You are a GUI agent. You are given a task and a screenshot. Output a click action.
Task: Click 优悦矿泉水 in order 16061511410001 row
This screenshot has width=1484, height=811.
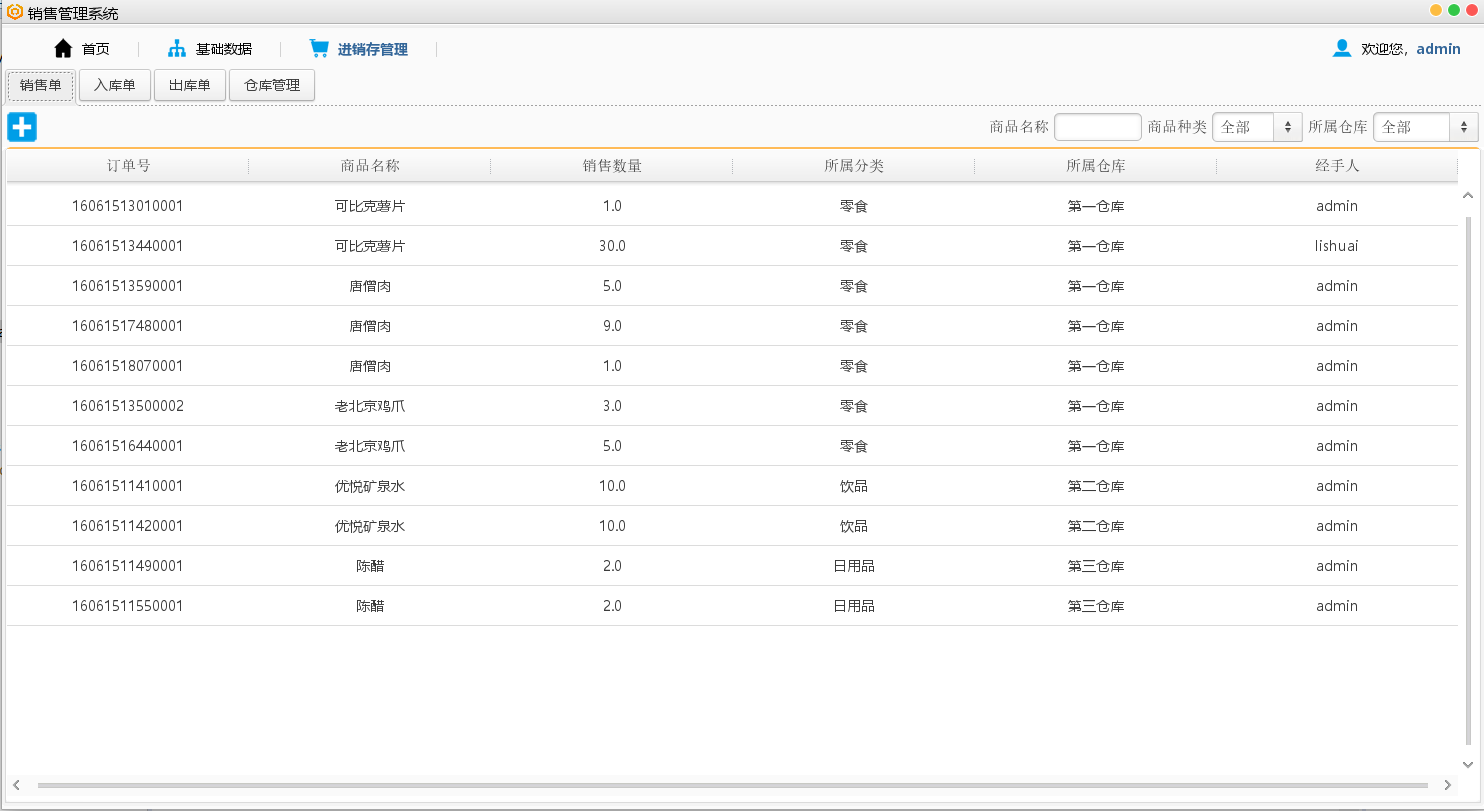(x=370, y=486)
